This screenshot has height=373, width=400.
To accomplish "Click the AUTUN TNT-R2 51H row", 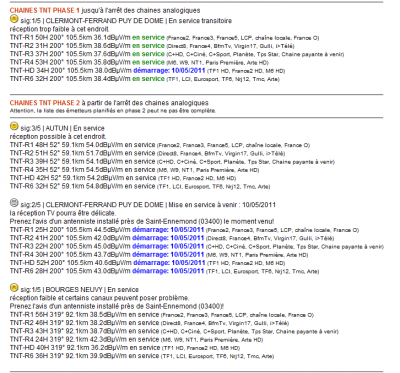I will point(147,153).
